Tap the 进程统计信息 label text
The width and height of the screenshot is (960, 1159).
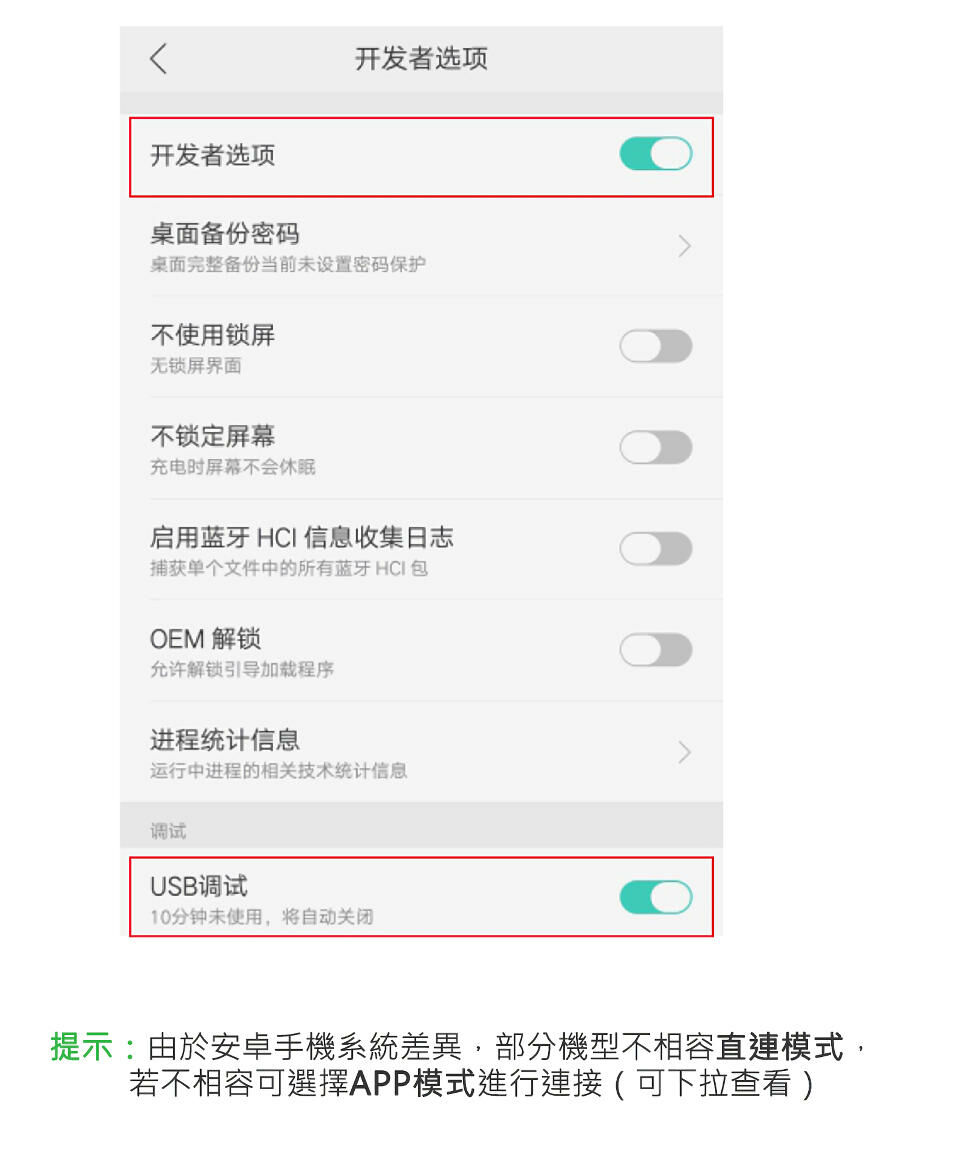click(x=224, y=740)
